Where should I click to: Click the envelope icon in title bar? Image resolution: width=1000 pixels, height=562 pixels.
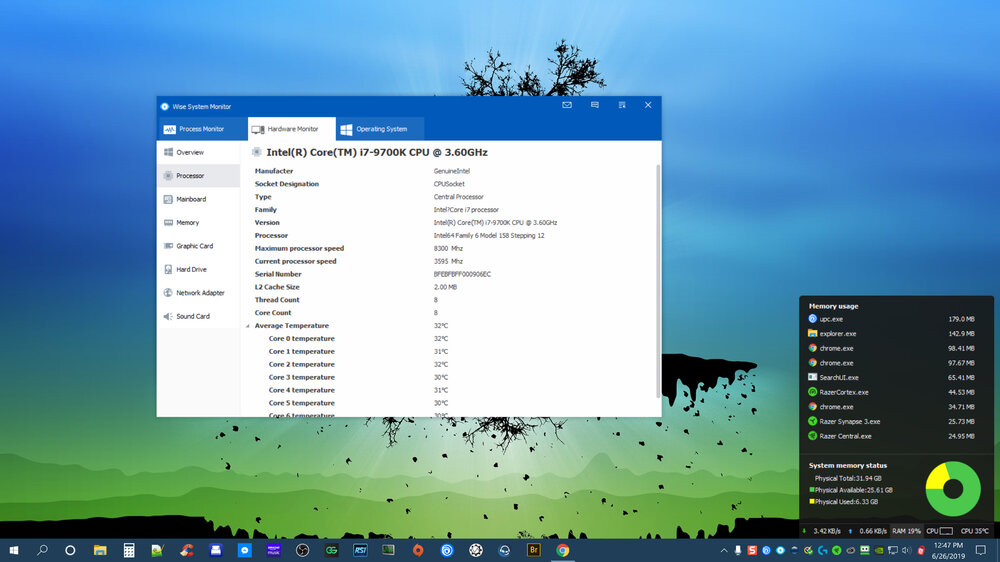(567, 105)
